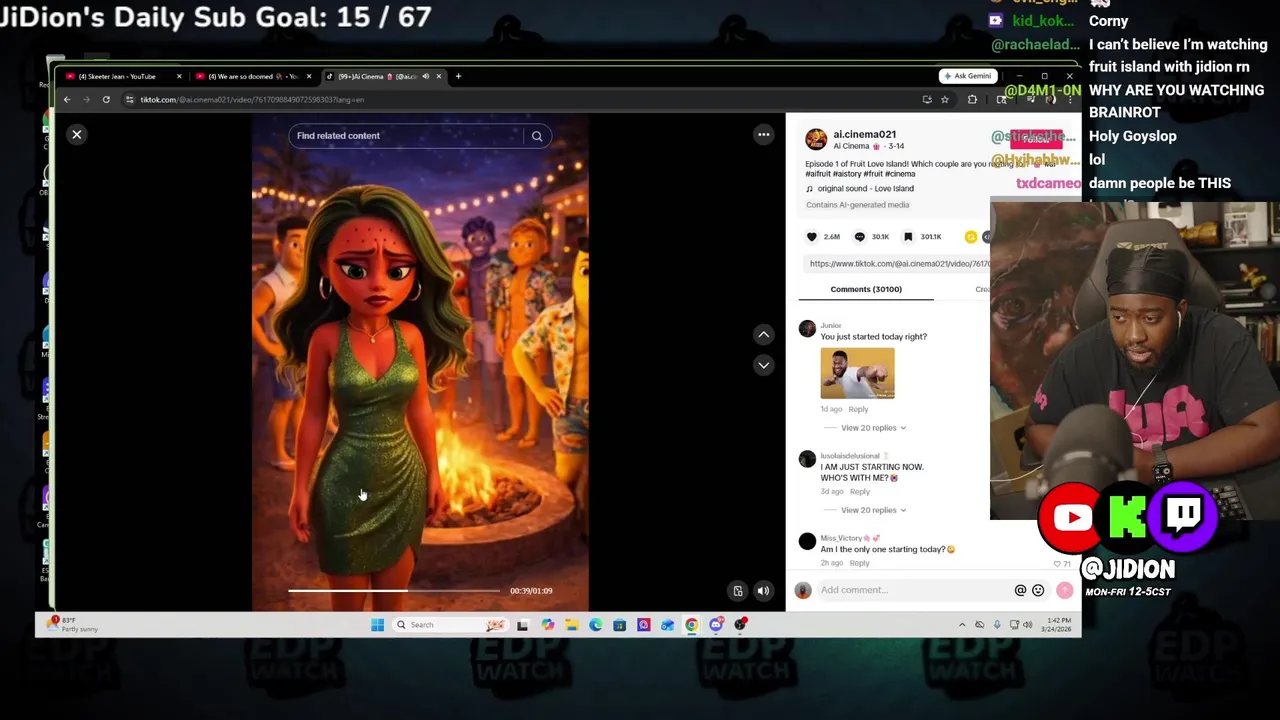Open the 83°F weather widget

pos(72,625)
